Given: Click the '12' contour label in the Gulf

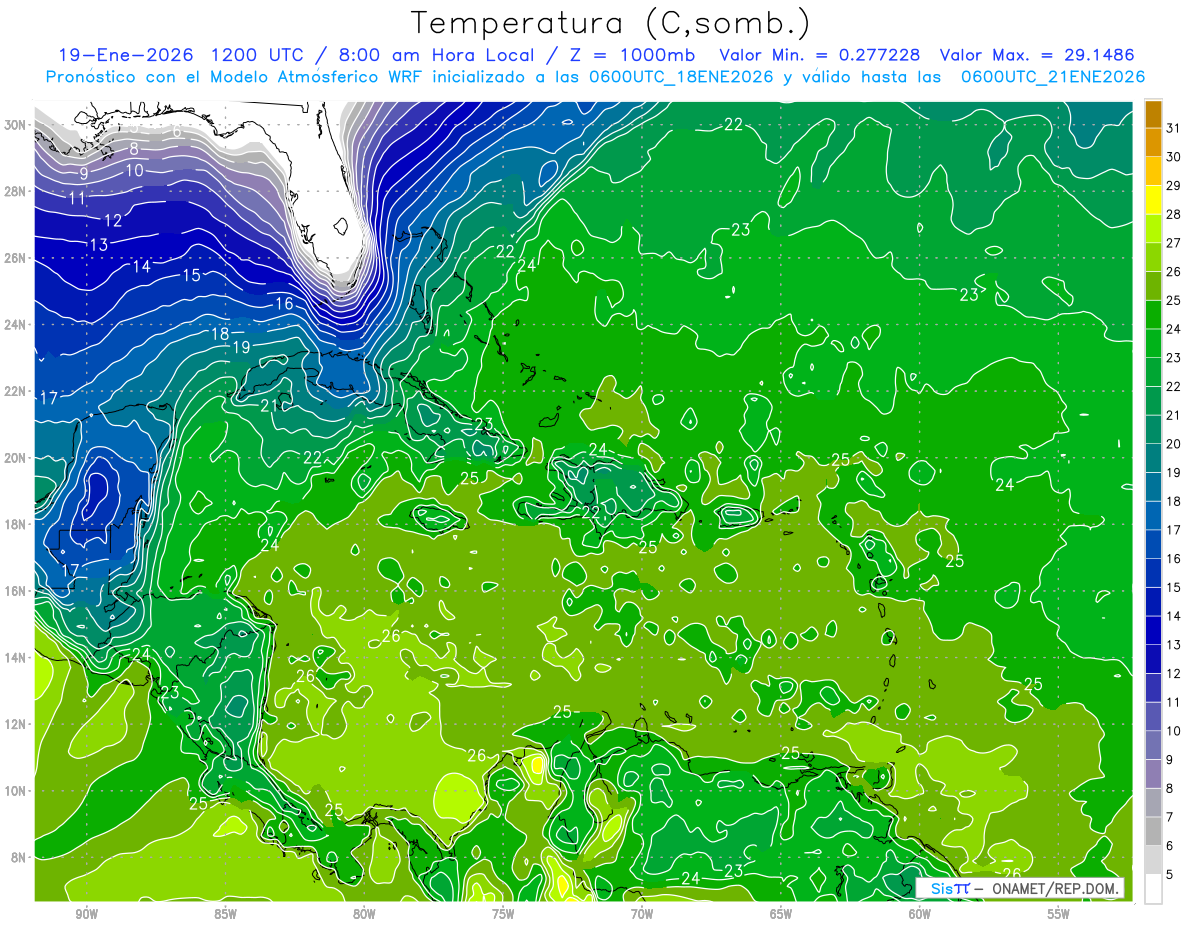Looking at the screenshot, I should pyautogui.click(x=113, y=220).
